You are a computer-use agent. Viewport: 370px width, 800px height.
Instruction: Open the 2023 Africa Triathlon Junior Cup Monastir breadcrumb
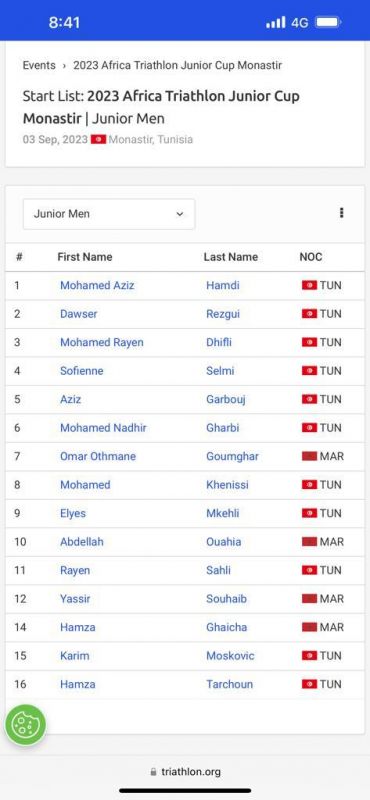coord(177,65)
